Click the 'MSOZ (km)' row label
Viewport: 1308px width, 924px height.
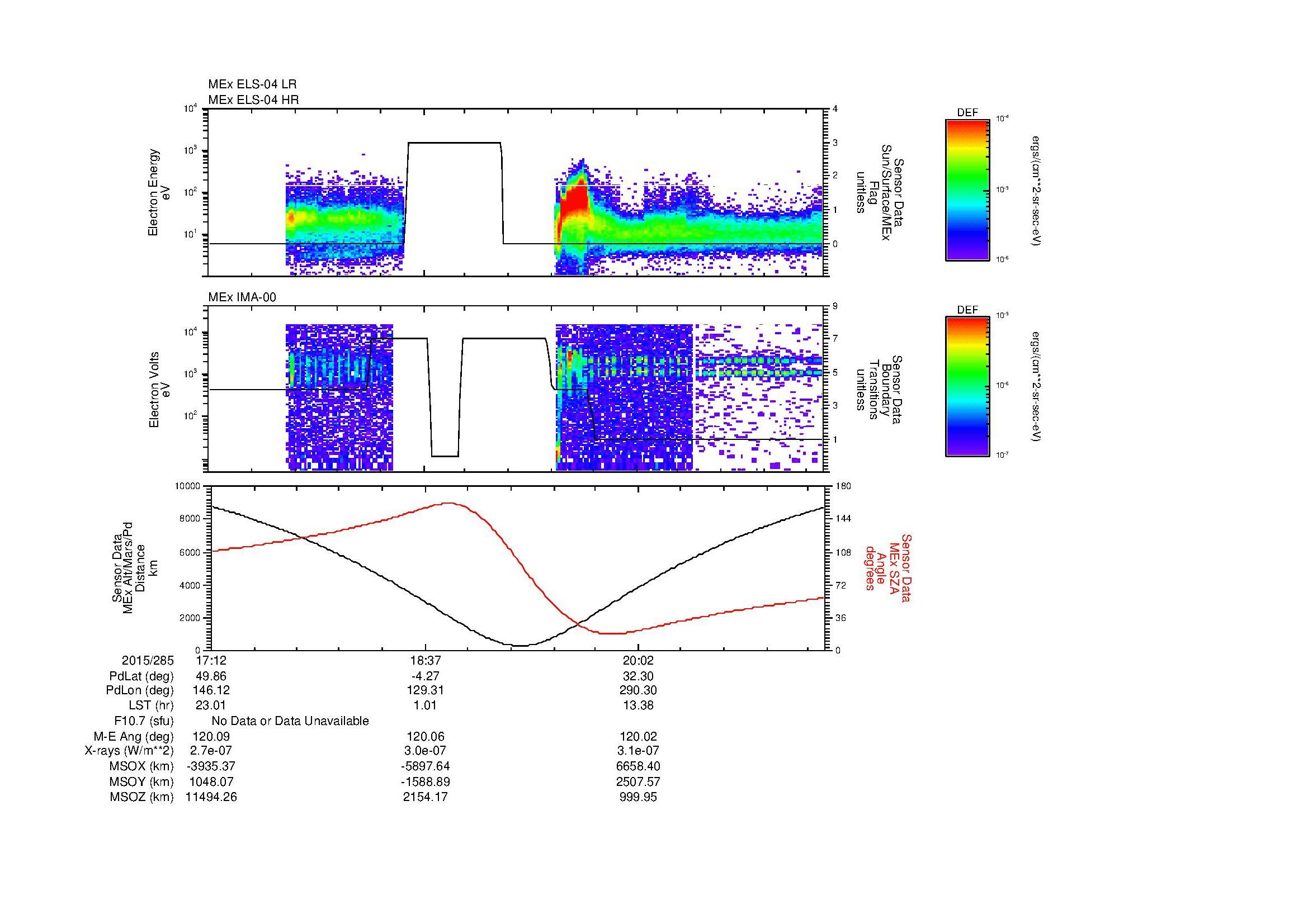(x=142, y=797)
